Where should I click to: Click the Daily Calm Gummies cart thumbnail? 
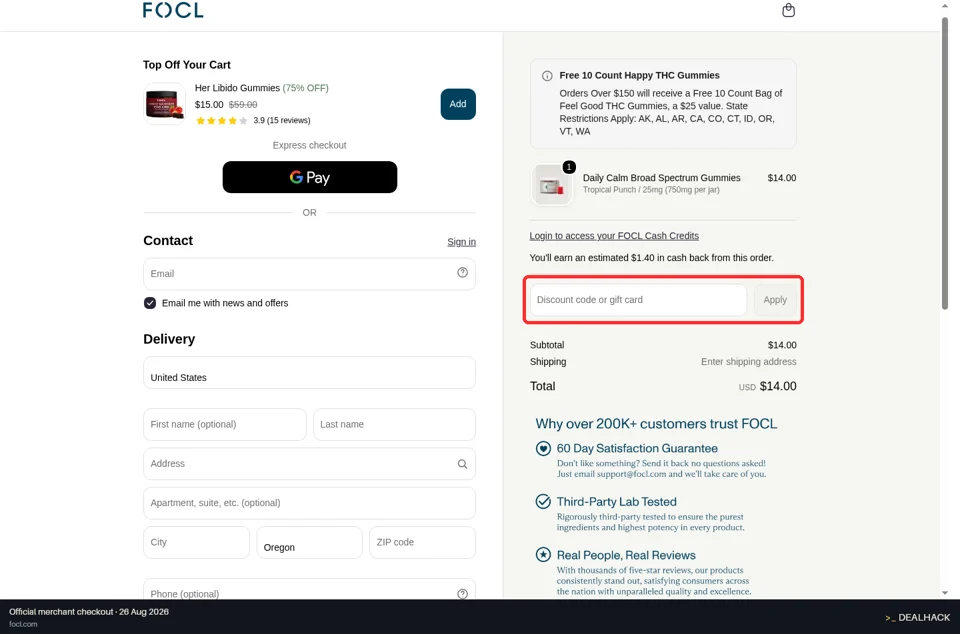pos(552,184)
